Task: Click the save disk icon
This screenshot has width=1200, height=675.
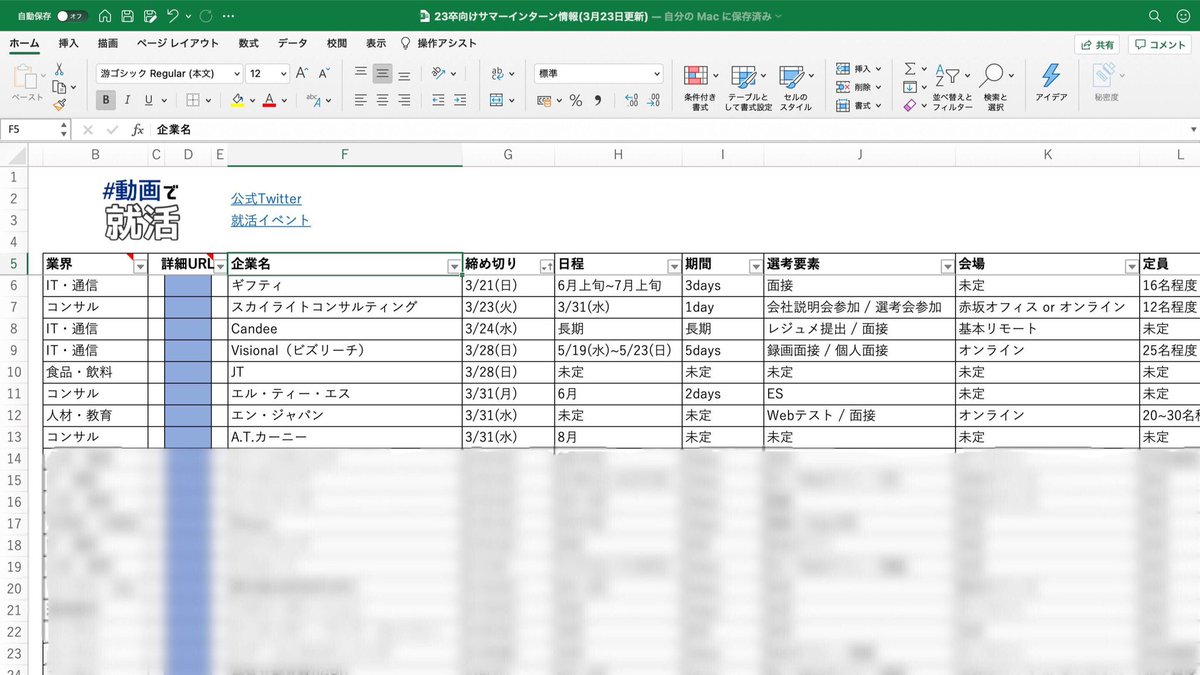Action: (127, 16)
